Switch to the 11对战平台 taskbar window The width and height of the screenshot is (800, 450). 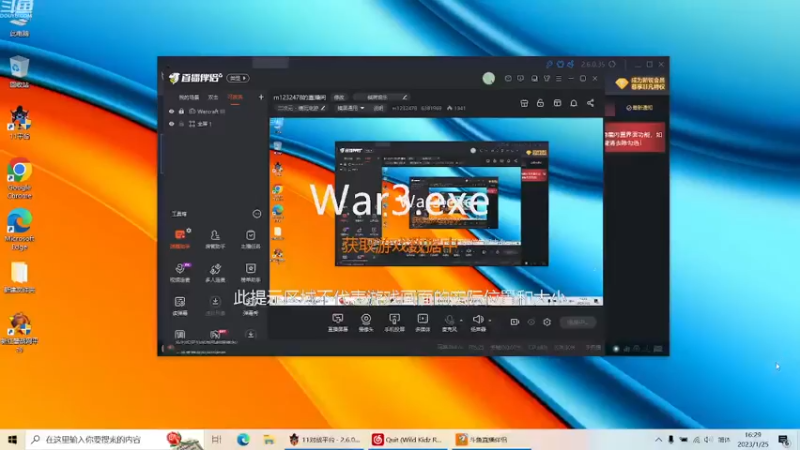(x=324, y=439)
